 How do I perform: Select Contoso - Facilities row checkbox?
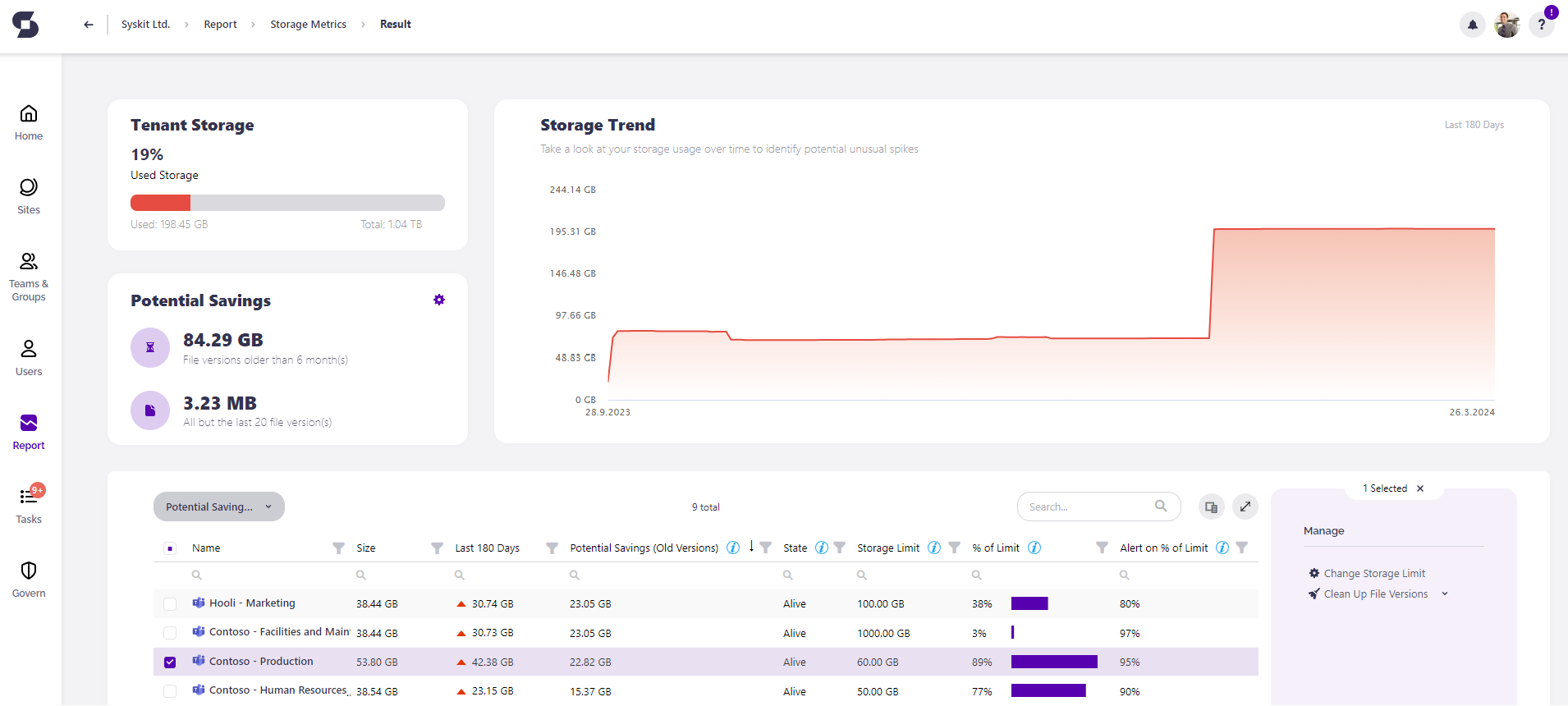(170, 633)
